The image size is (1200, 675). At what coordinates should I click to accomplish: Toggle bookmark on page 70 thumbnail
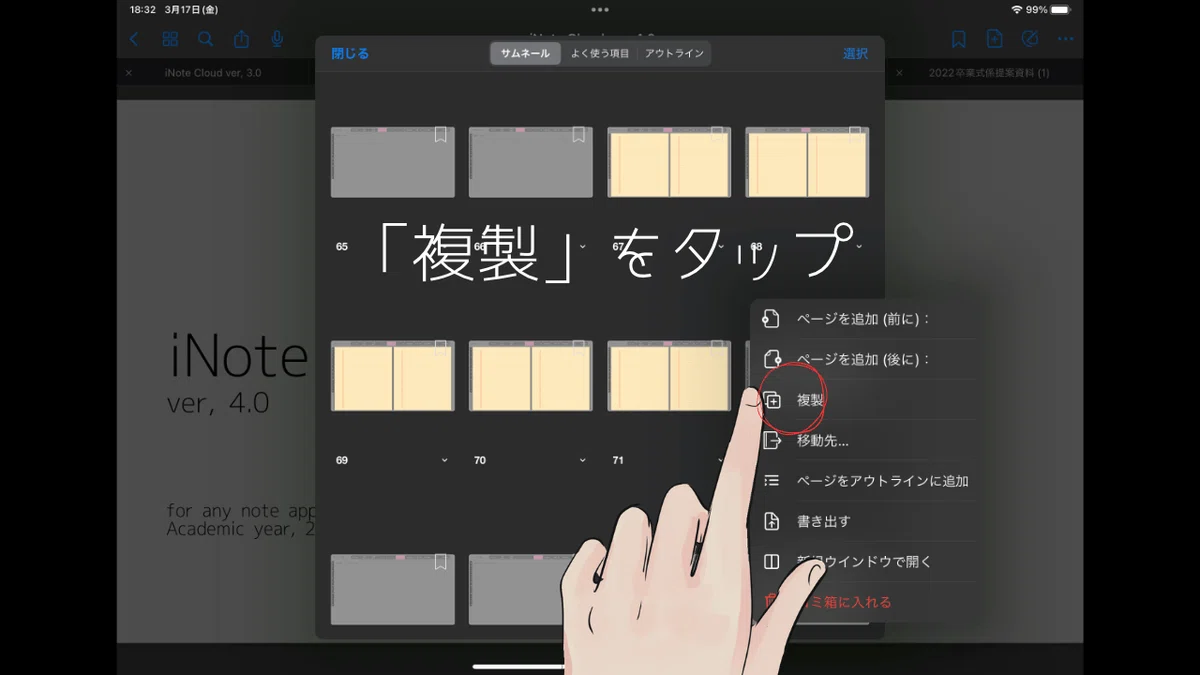(x=578, y=349)
